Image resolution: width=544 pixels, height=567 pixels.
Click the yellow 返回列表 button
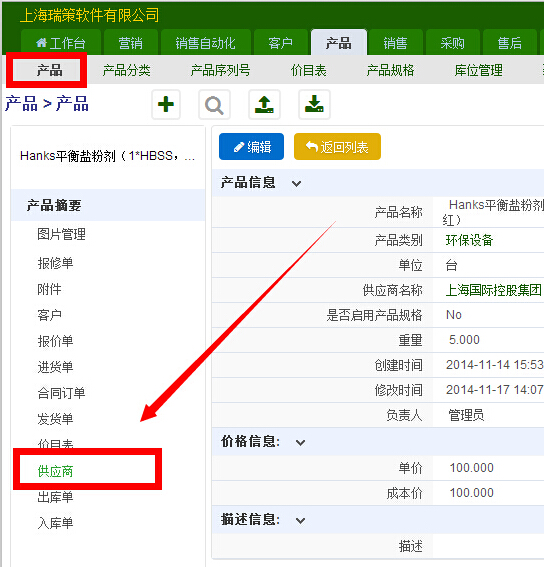[337, 146]
